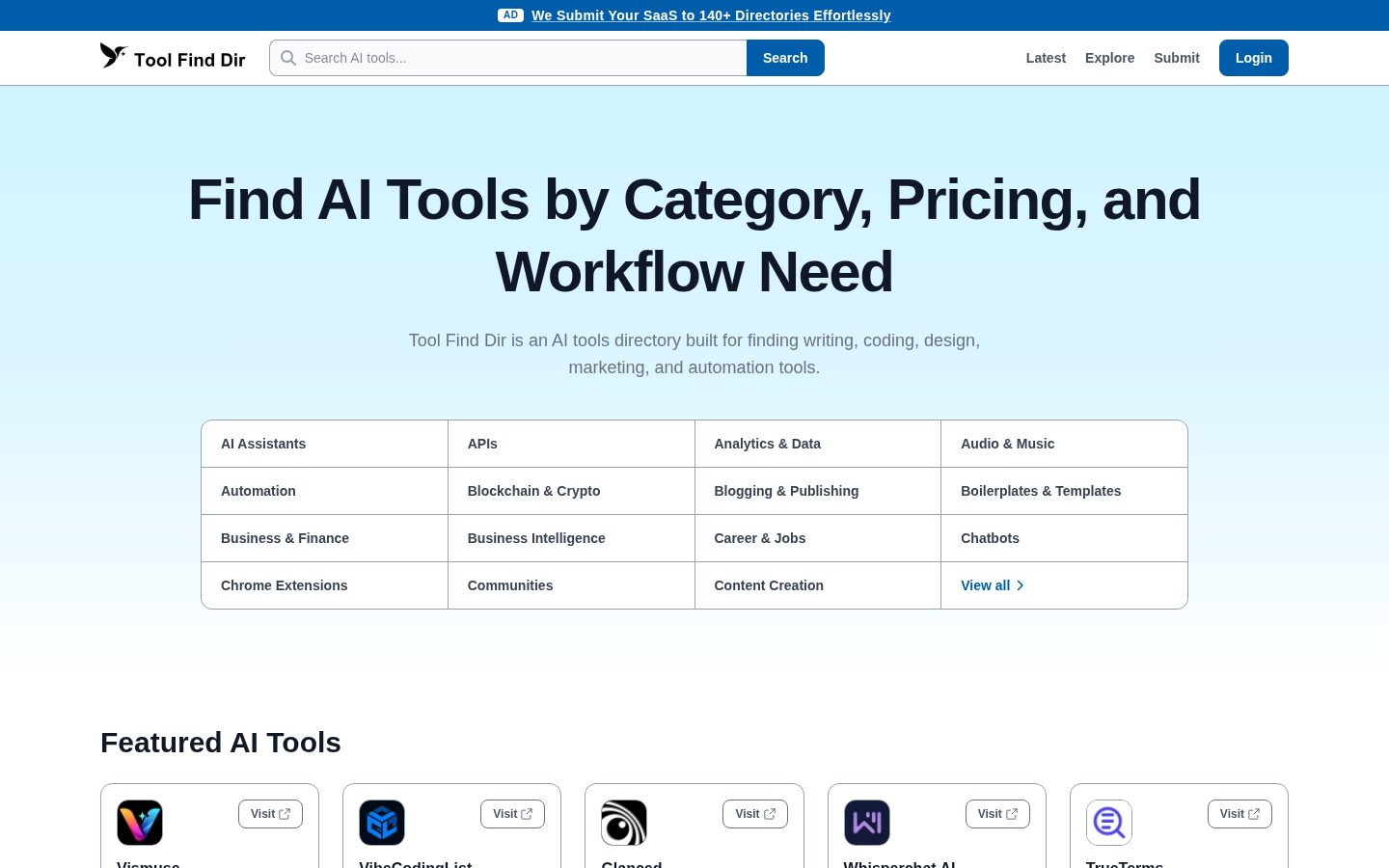Select the Blockchain & Crypto category
The image size is (1389, 868).
pos(571,491)
